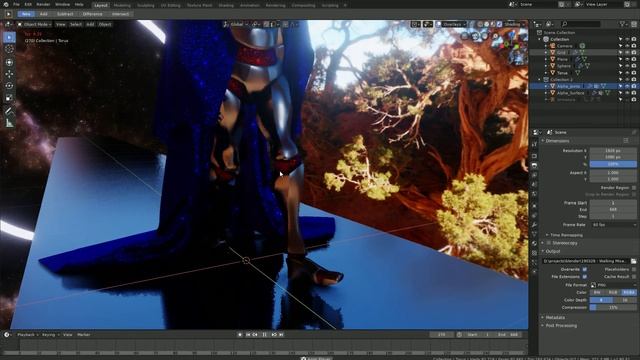Open the Object Mode dropdown

pos(35,24)
